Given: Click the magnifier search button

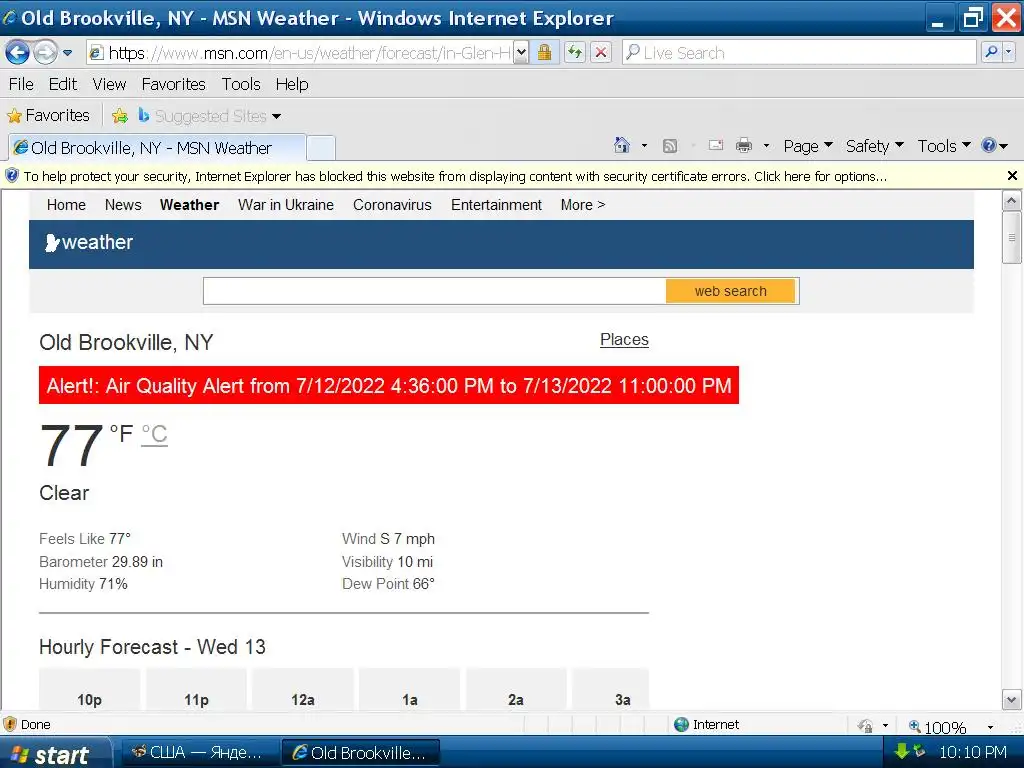Looking at the screenshot, I should coord(991,52).
